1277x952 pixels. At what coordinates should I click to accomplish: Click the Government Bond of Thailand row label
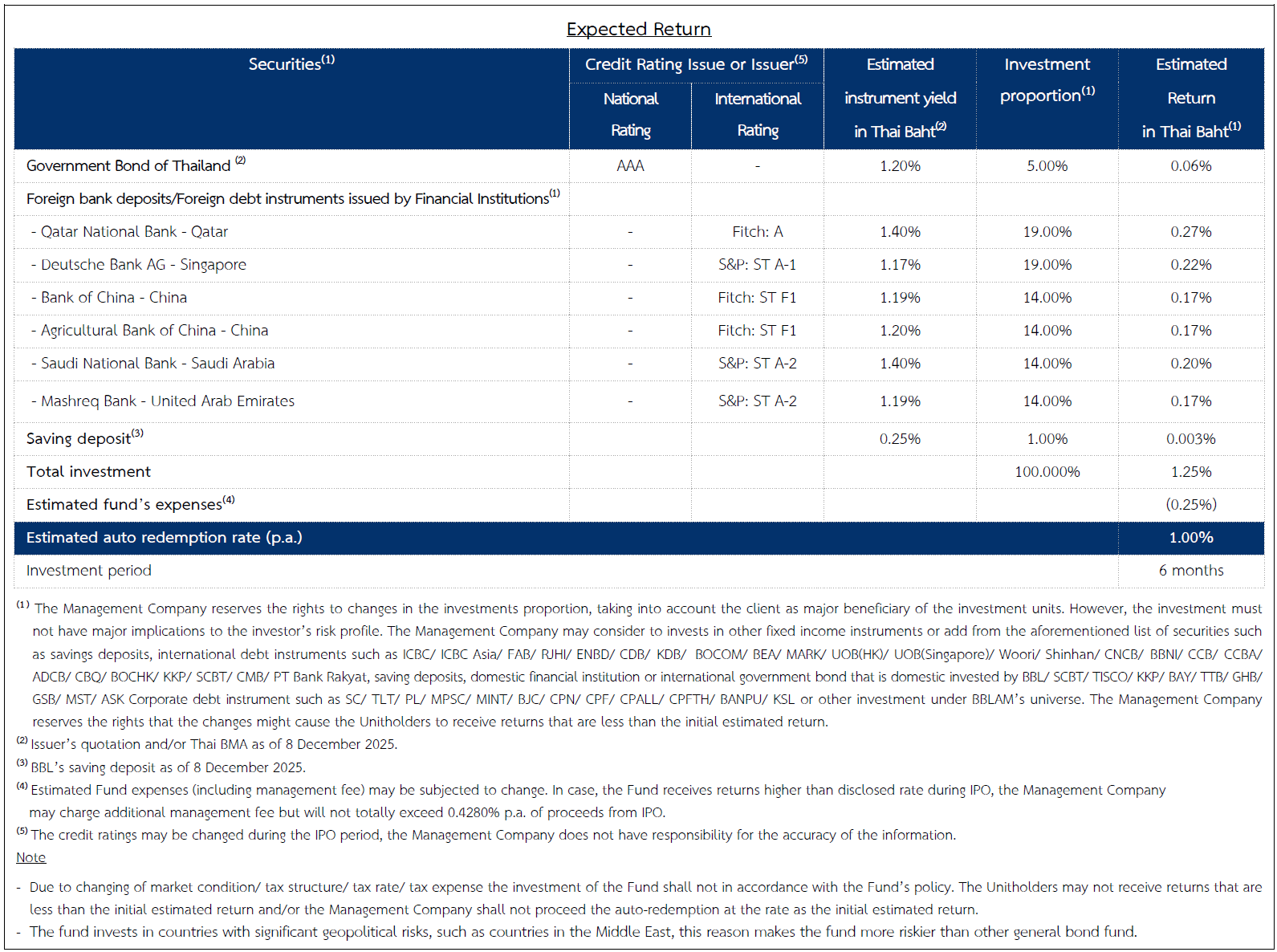coord(128,166)
